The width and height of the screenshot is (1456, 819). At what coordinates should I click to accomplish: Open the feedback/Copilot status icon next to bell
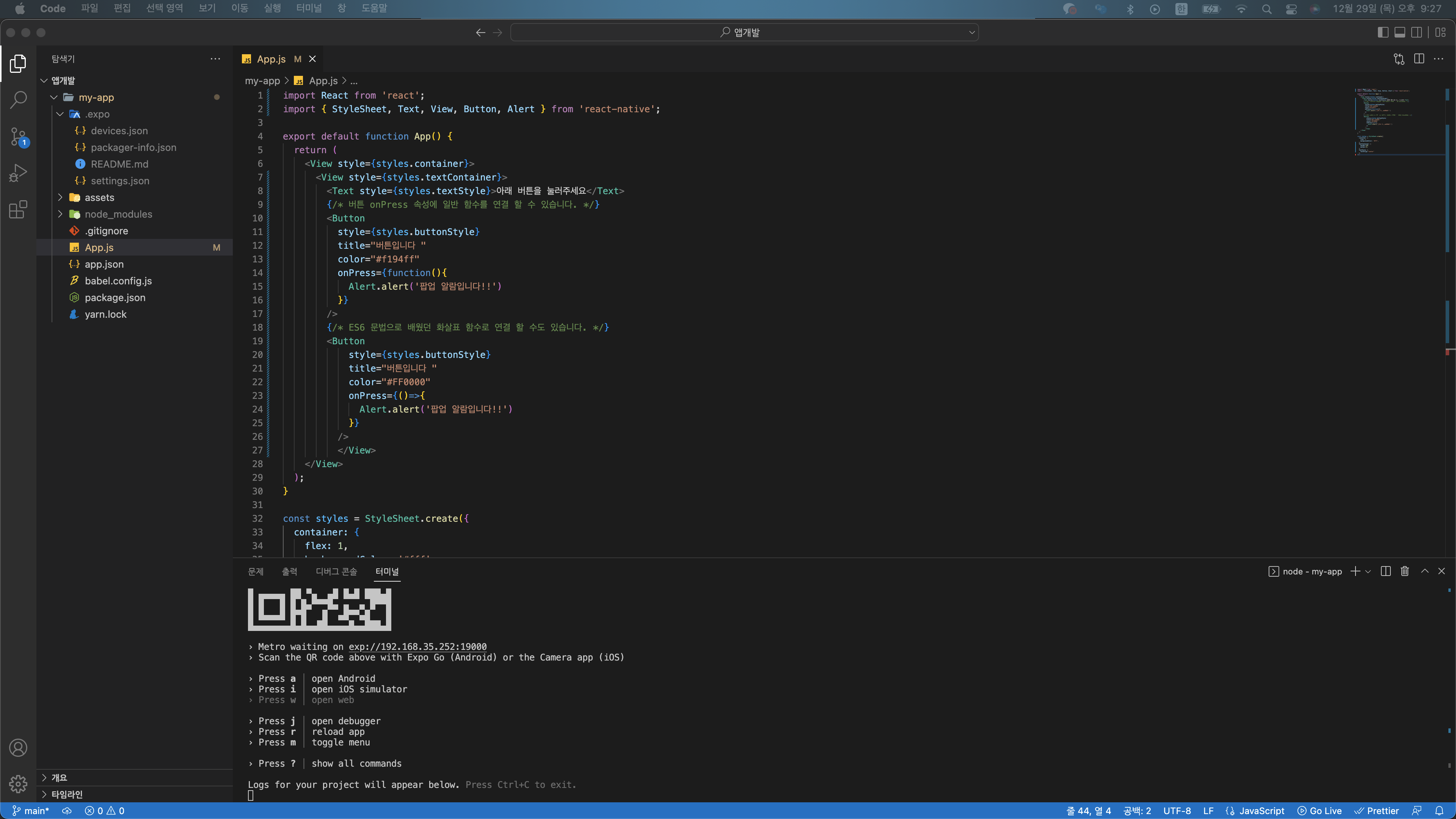(x=1417, y=811)
